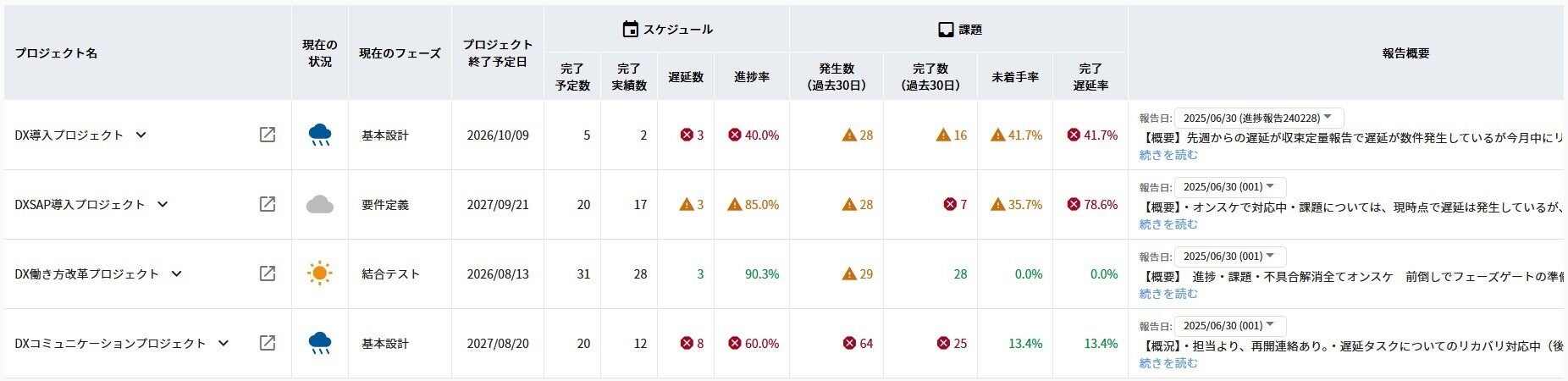Click sunny status icon for DX働き方改革プロジェクト
Screen dimensions: 1568x381
pos(319,273)
